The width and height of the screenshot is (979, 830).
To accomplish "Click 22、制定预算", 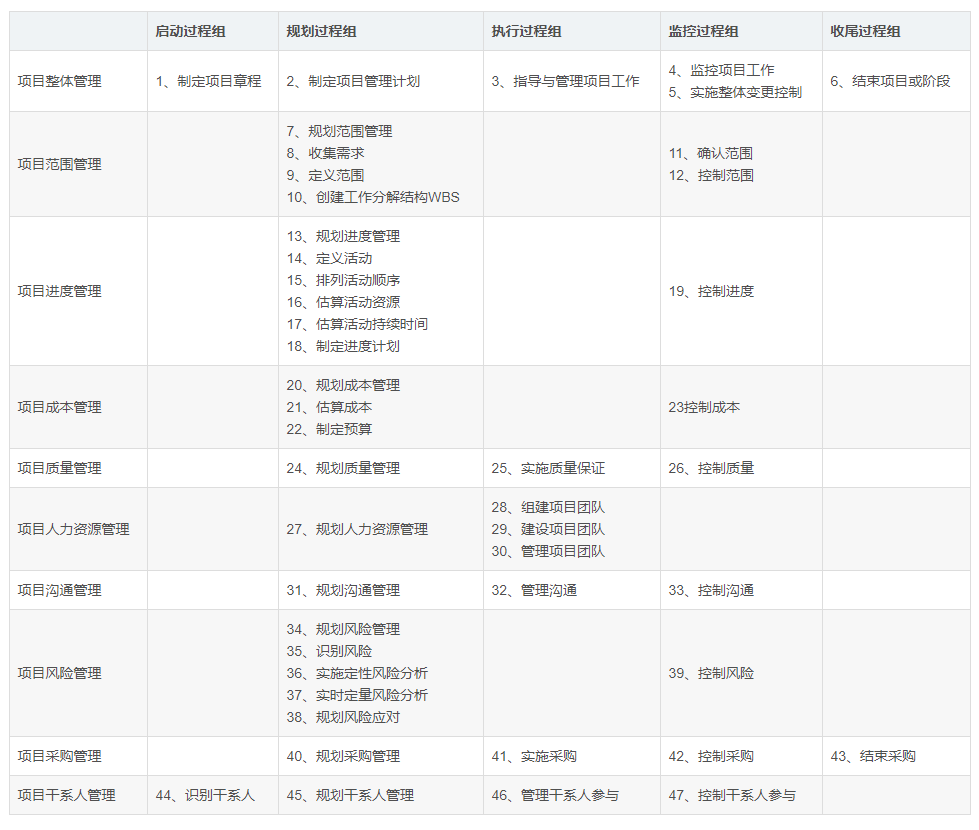I will point(330,429).
